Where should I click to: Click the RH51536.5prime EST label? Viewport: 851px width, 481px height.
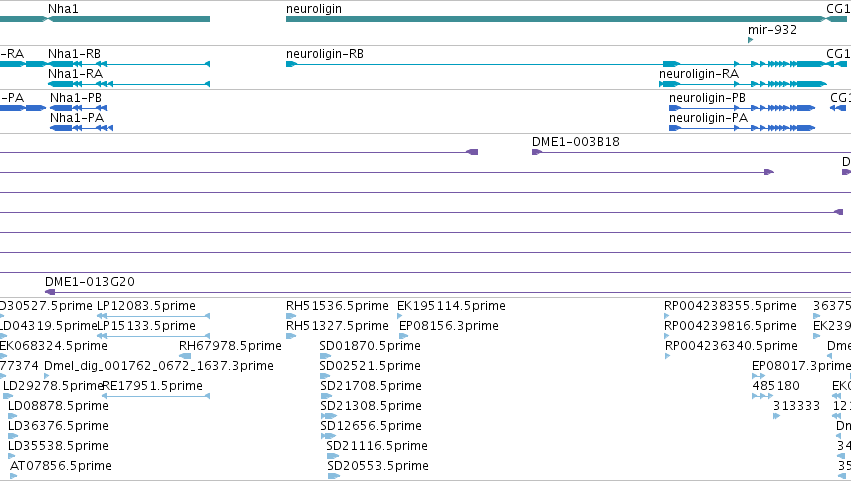[x=337, y=306]
